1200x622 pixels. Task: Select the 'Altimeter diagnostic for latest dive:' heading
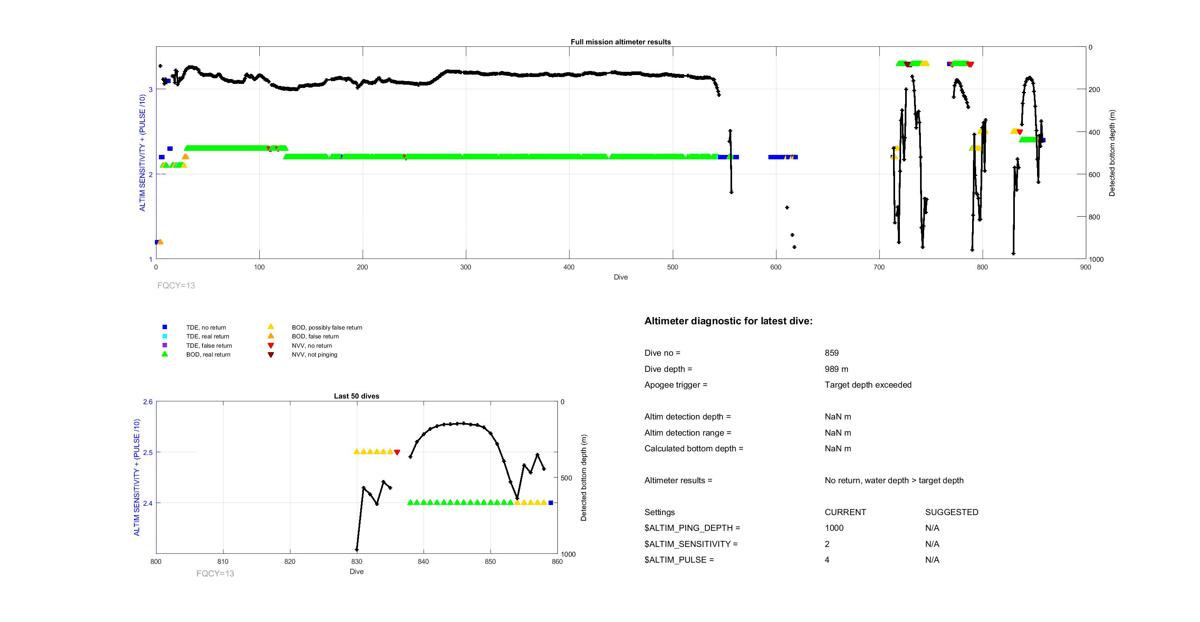pyautogui.click(x=728, y=321)
